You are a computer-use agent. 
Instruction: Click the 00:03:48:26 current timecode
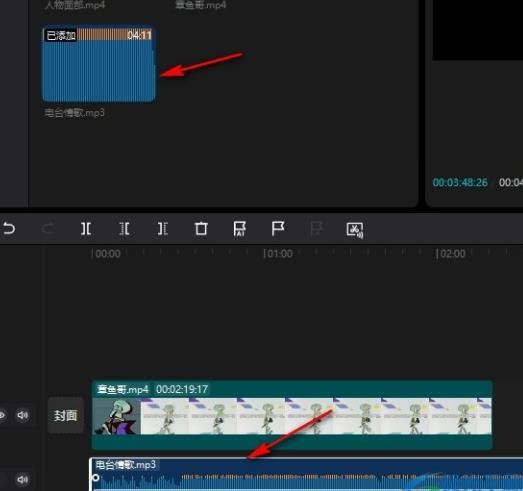[x=460, y=182]
